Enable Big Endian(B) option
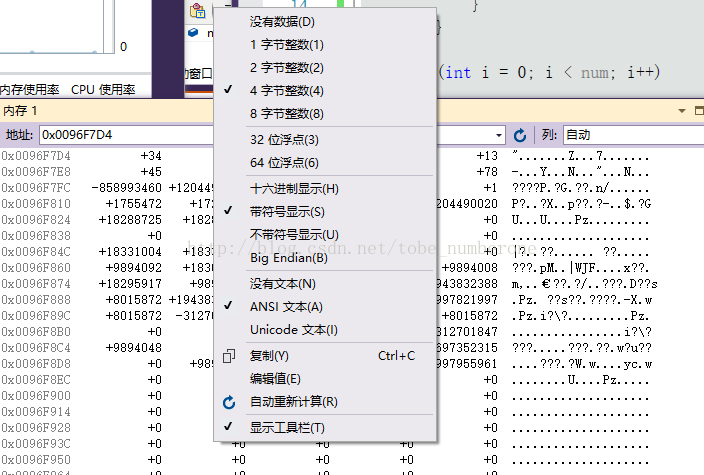704x475 pixels. (x=323, y=258)
